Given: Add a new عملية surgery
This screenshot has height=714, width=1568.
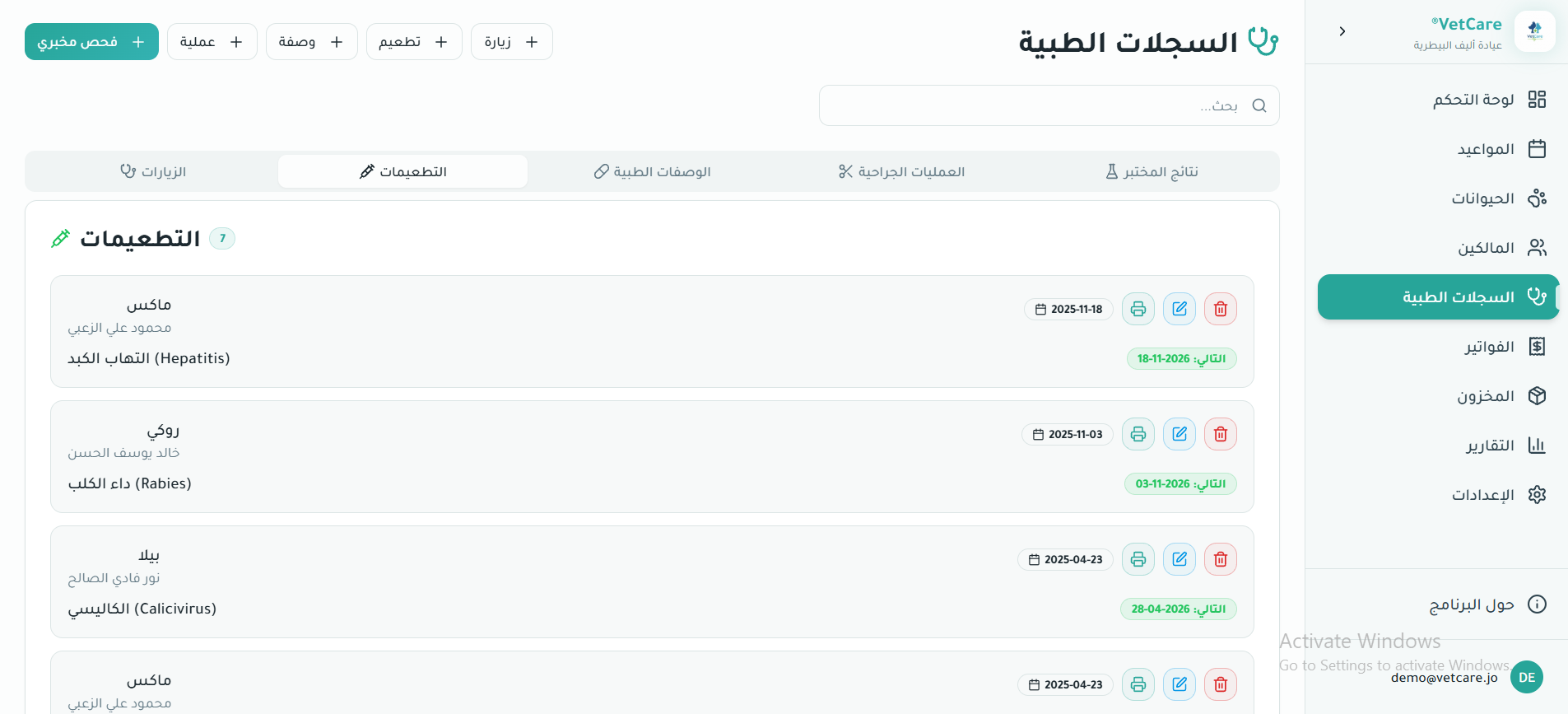Looking at the screenshot, I should pos(212,42).
